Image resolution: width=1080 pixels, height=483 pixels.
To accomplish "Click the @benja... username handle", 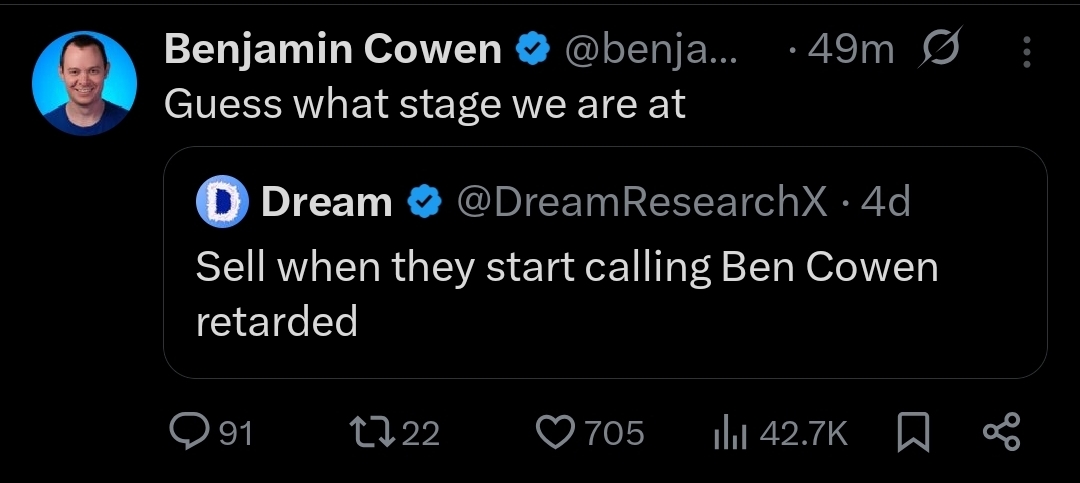I will (650, 52).
